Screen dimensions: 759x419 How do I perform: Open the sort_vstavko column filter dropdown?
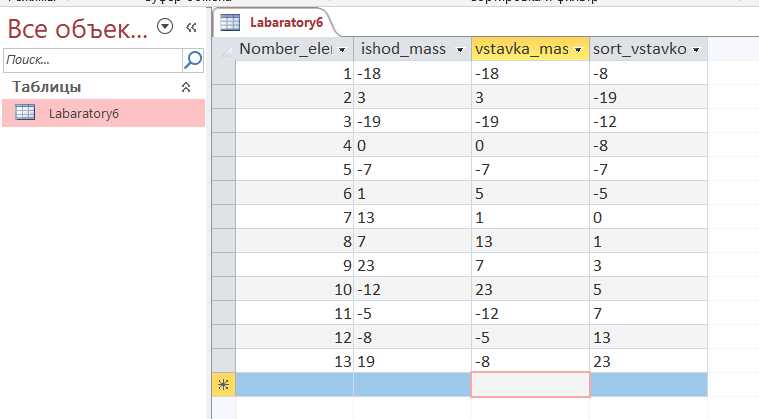(696, 49)
